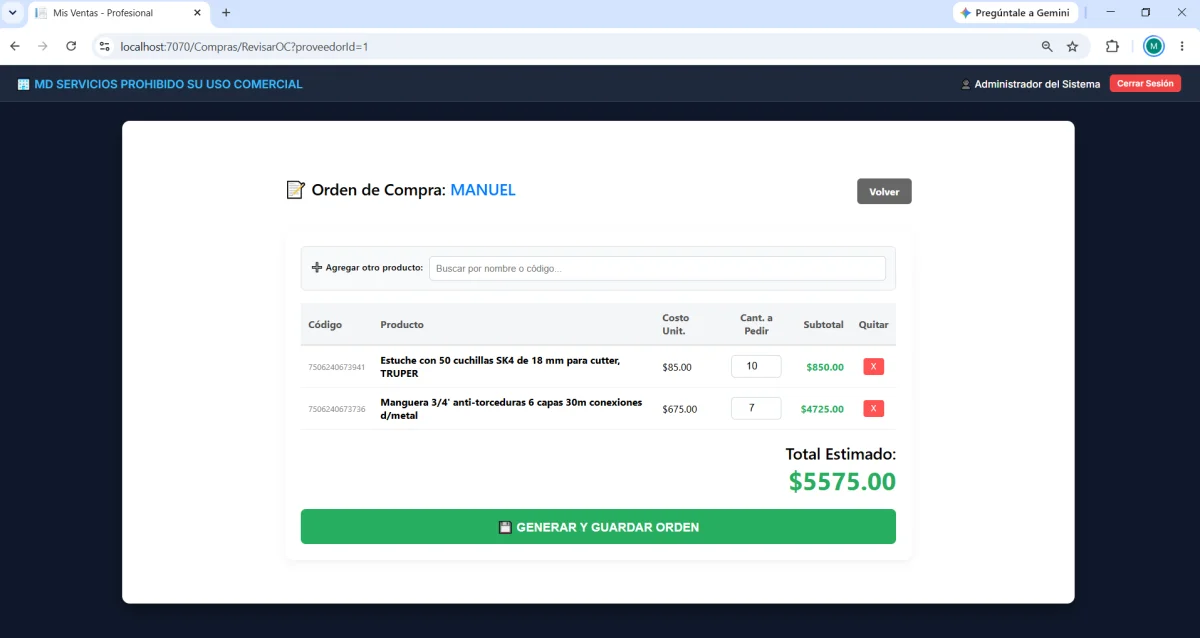
Task: Bookmark this page with the star icon
Action: pos(1073,46)
